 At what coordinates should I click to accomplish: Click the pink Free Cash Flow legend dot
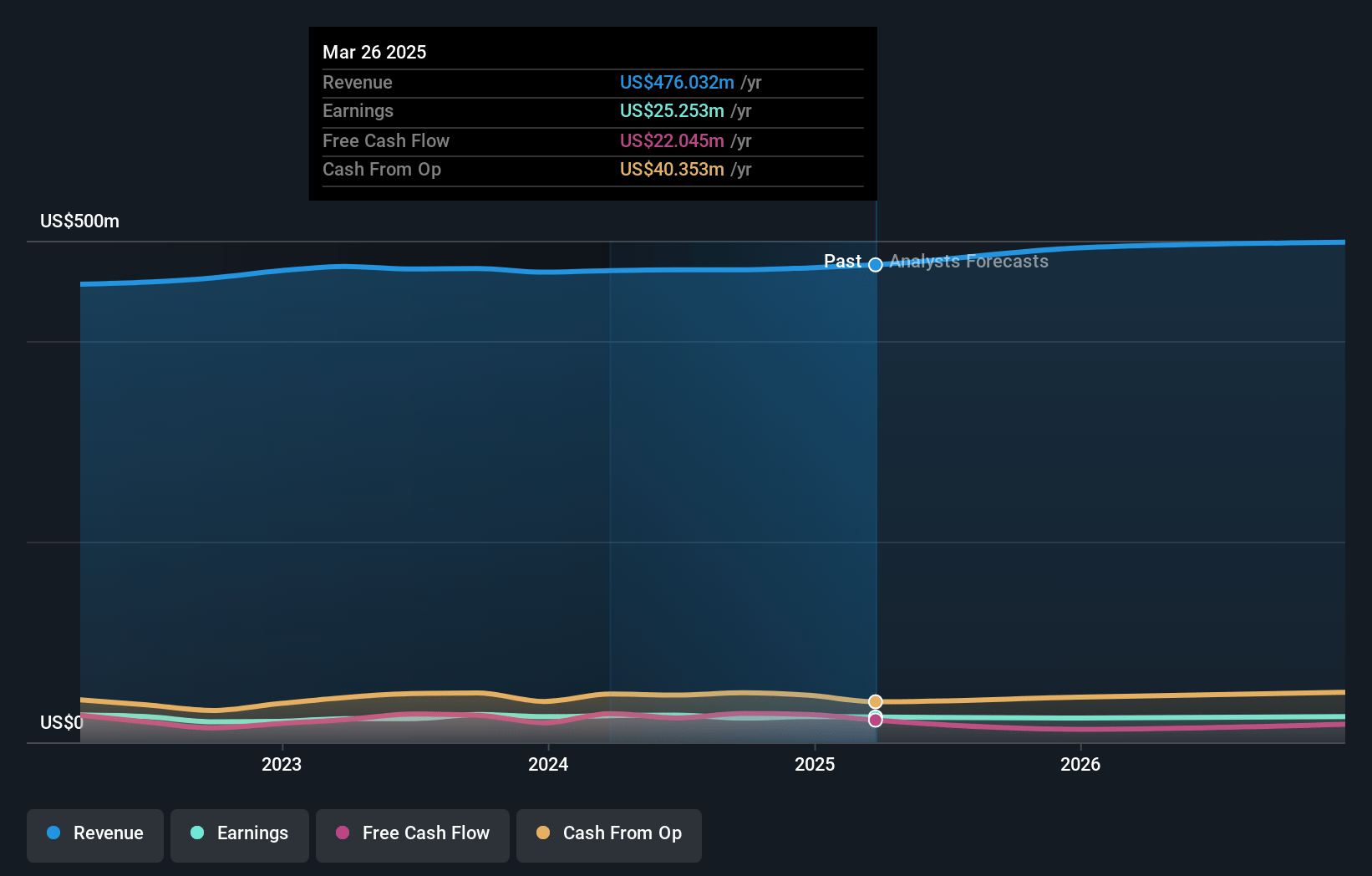pos(343,833)
